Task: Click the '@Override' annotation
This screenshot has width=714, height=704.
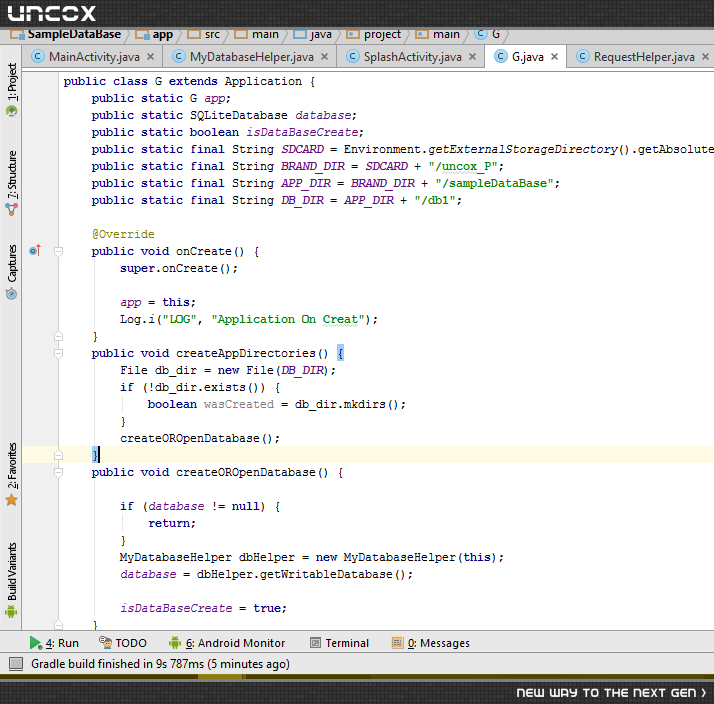Action: tap(123, 235)
